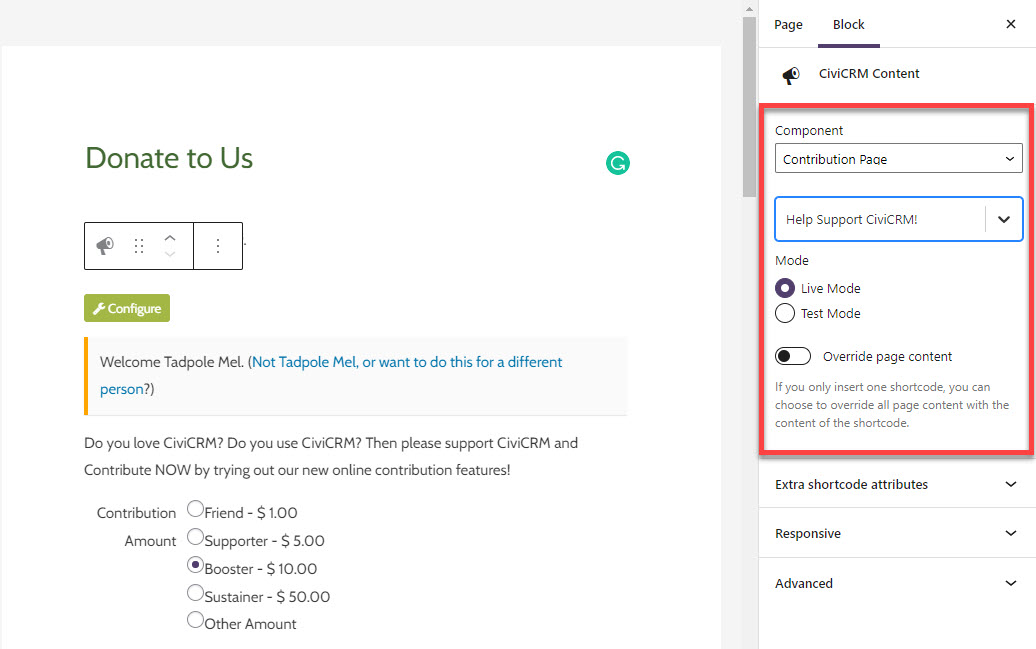Click the Component label text
Screen dimensions: 1036x649
point(809,130)
